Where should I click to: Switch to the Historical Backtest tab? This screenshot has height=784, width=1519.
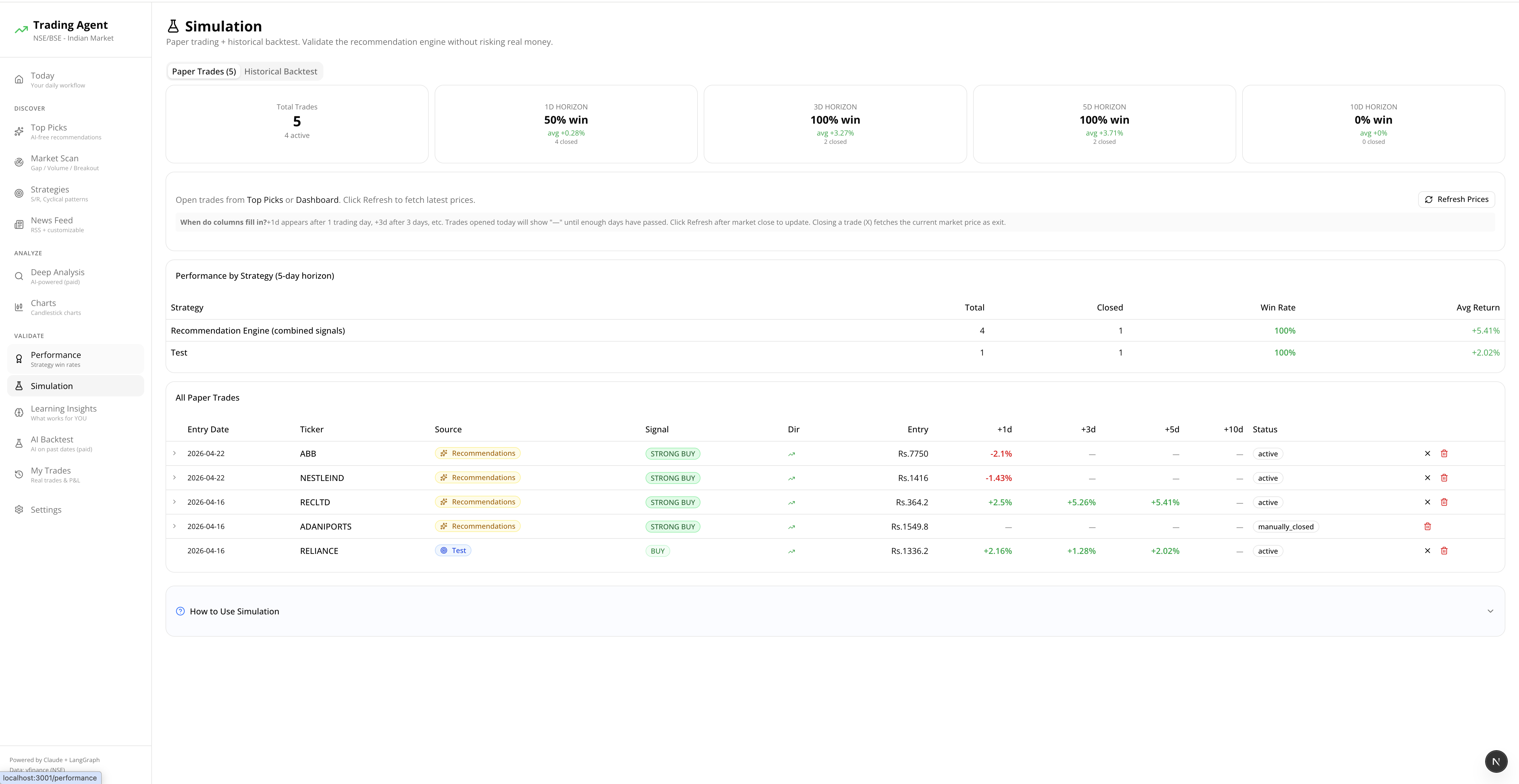pos(281,71)
